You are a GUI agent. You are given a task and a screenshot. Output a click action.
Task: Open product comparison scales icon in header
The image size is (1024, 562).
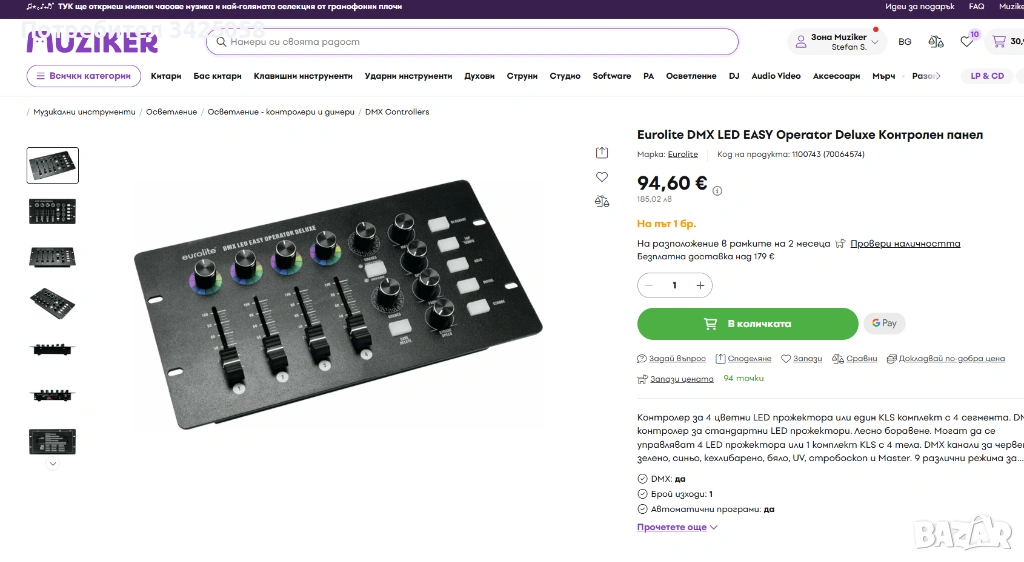(936, 42)
